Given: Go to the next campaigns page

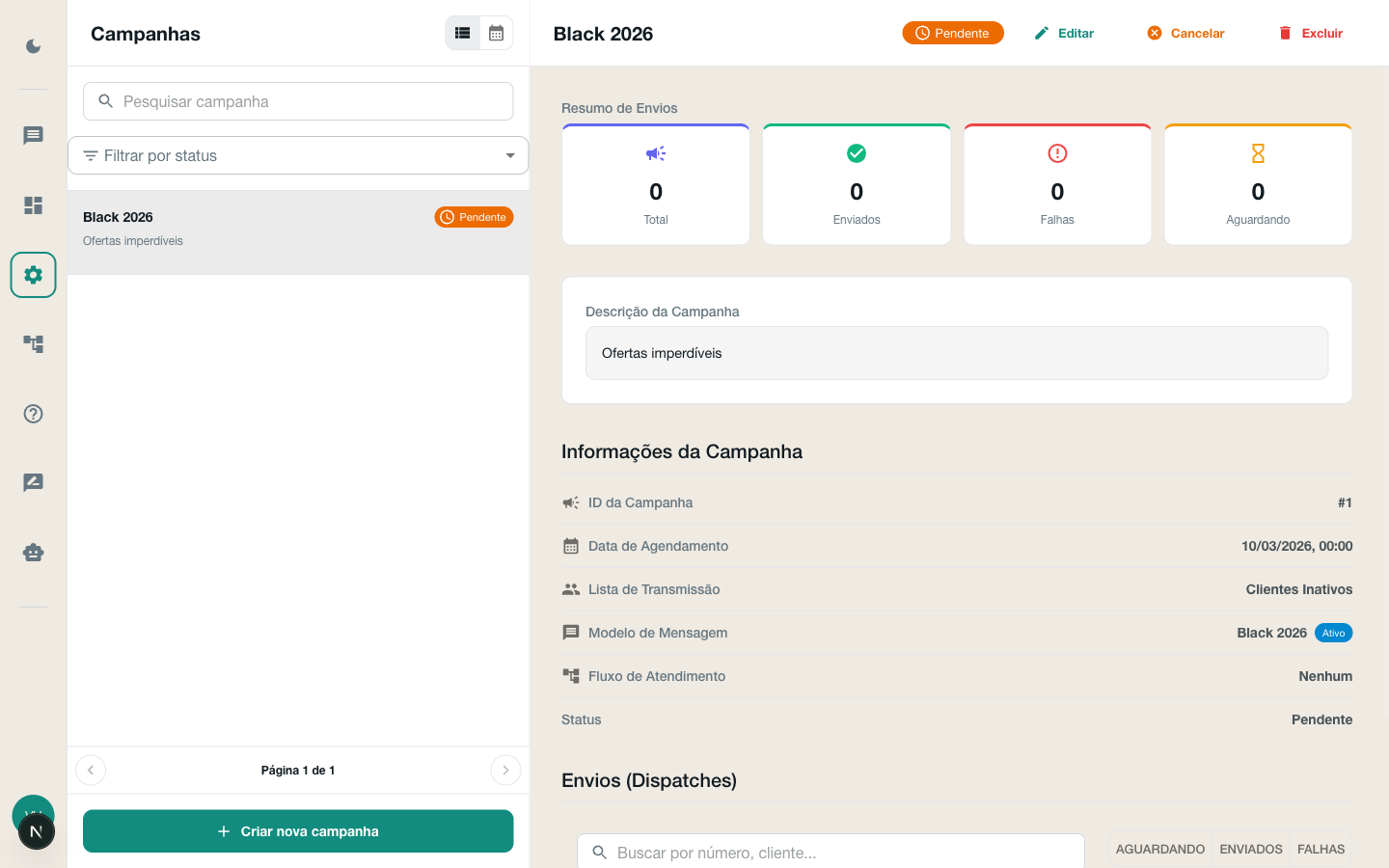Looking at the screenshot, I should pos(505,770).
